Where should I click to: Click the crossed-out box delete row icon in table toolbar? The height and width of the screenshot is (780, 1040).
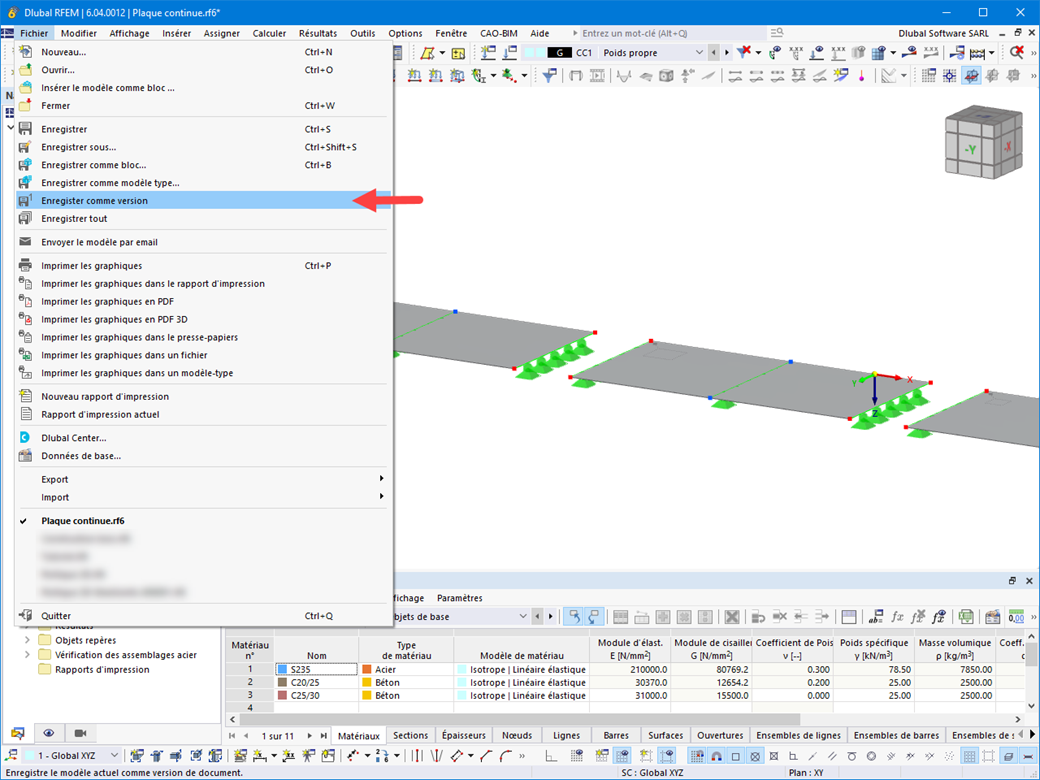[x=732, y=617]
